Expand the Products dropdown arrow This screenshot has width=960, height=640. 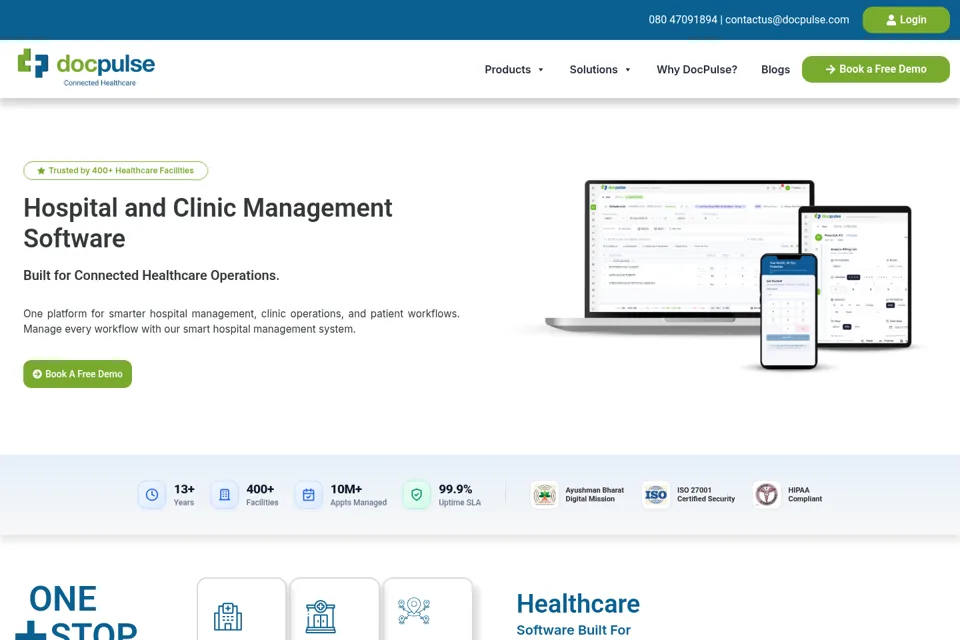point(541,70)
